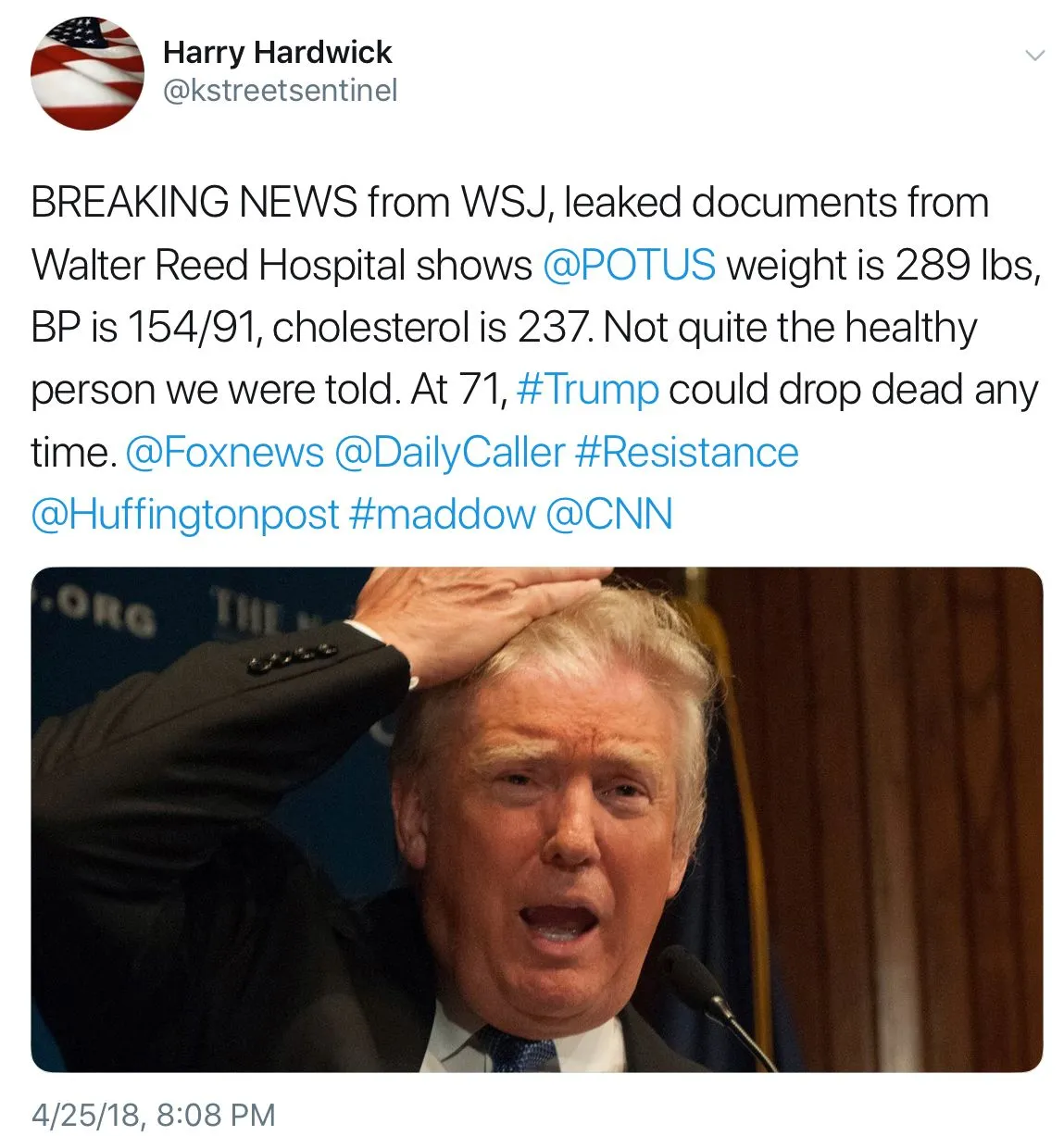
Task: Open Harry Hardwick's profile name
Action: [x=277, y=52]
